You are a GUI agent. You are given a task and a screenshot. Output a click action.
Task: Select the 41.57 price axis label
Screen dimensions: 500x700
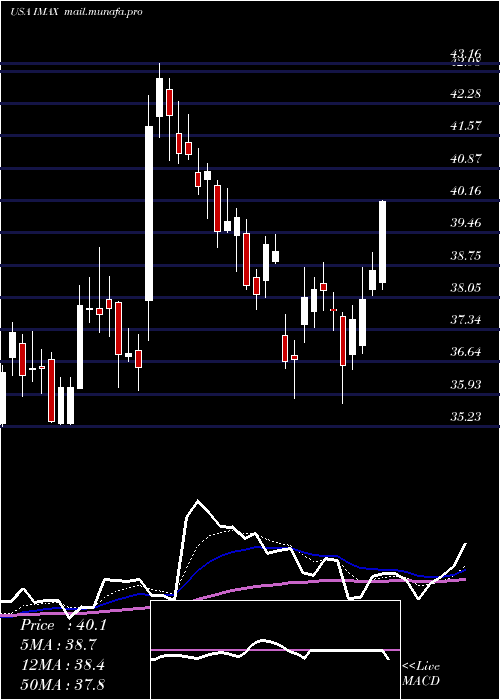[466, 125]
